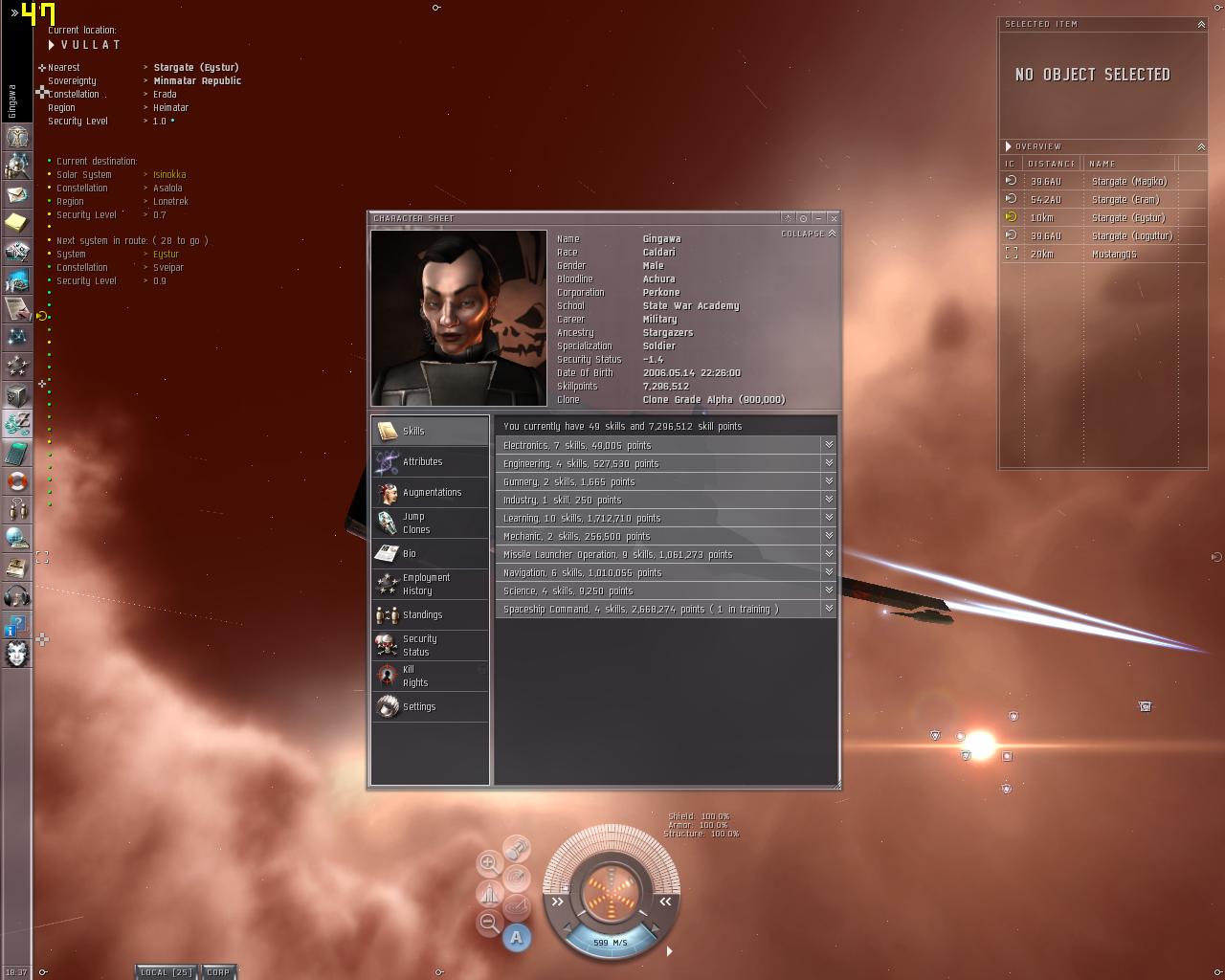This screenshot has width=1225, height=980.
Task: Collapse the Selected Item panel
Action: pos(1201,24)
